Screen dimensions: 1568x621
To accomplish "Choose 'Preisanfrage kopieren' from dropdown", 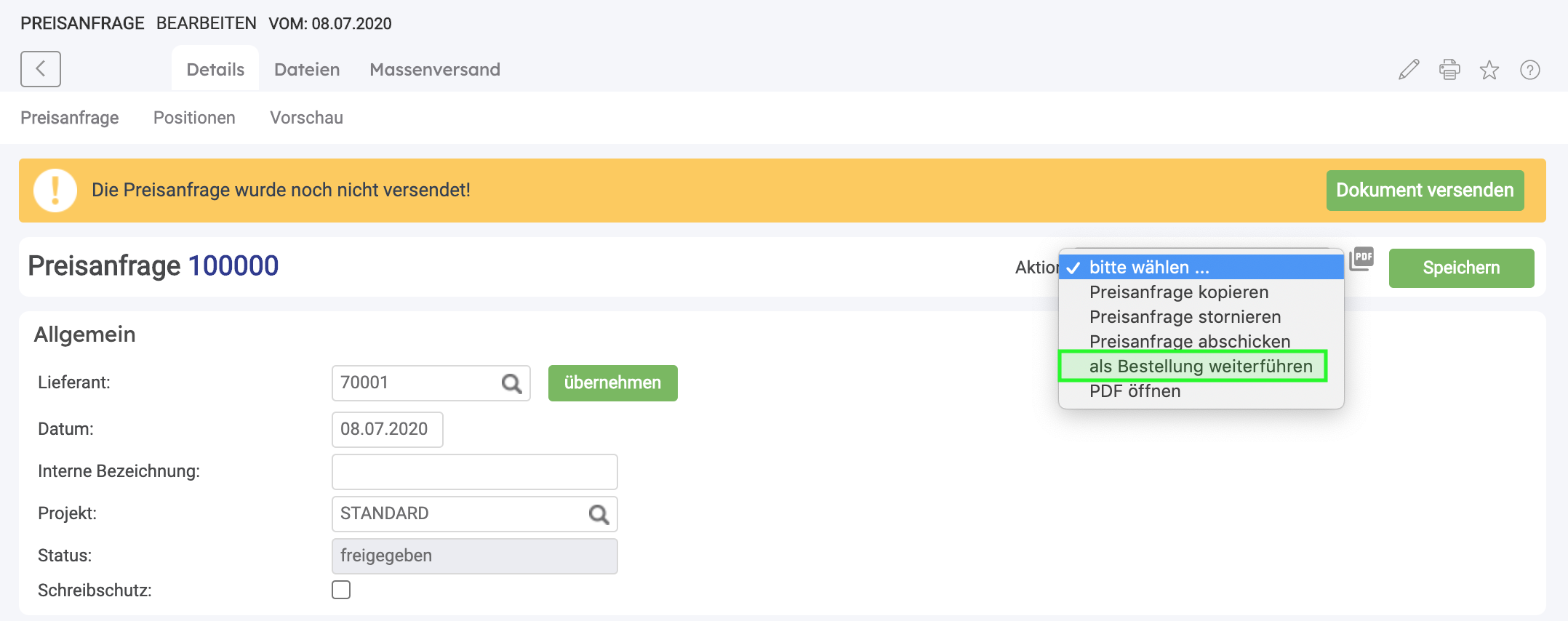I will click(1178, 292).
